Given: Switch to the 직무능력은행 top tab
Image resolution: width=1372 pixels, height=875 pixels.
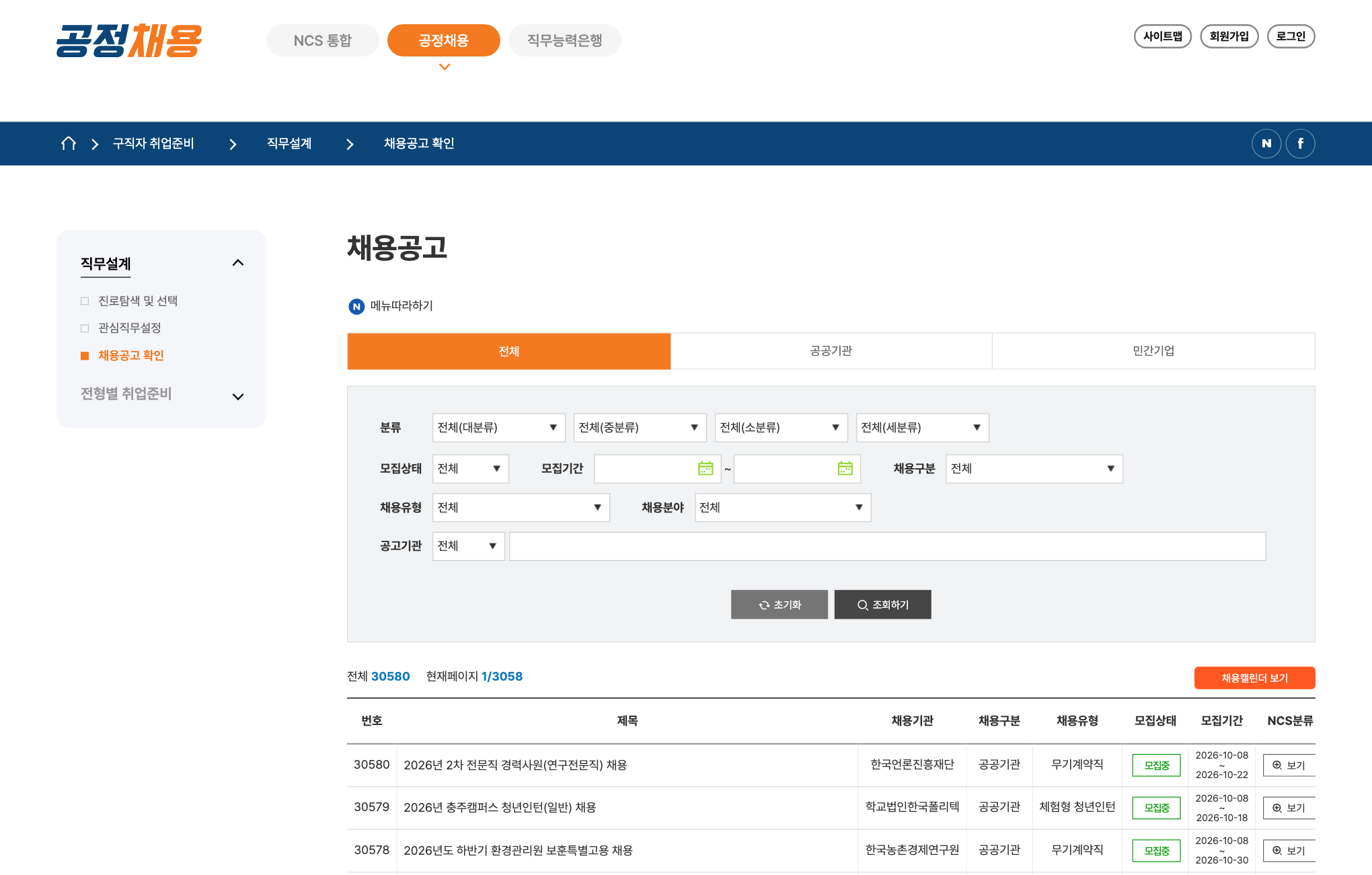Looking at the screenshot, I should tap(564, 40).
